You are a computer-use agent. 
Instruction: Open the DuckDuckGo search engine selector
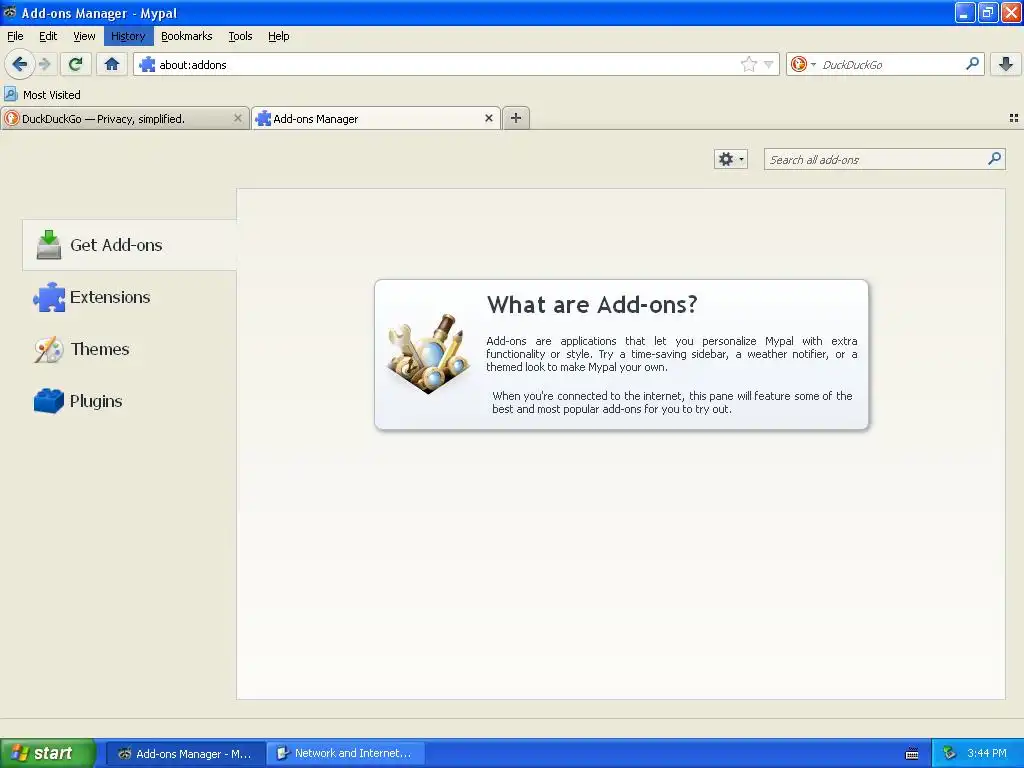point(803,64)
